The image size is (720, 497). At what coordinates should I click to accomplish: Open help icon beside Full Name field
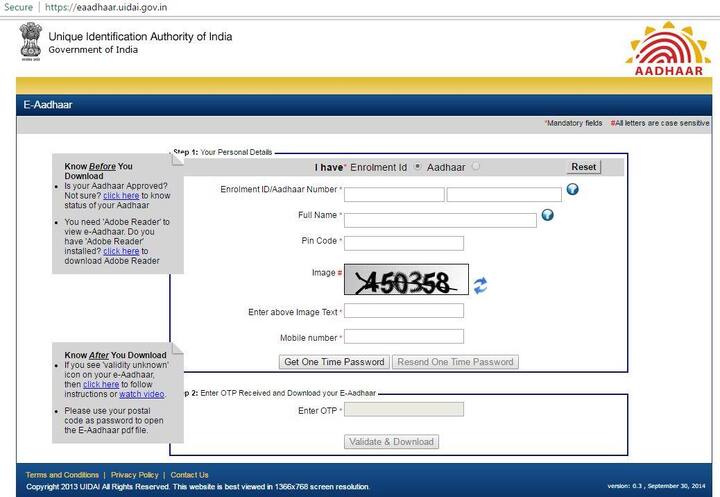tap(547, 215)
